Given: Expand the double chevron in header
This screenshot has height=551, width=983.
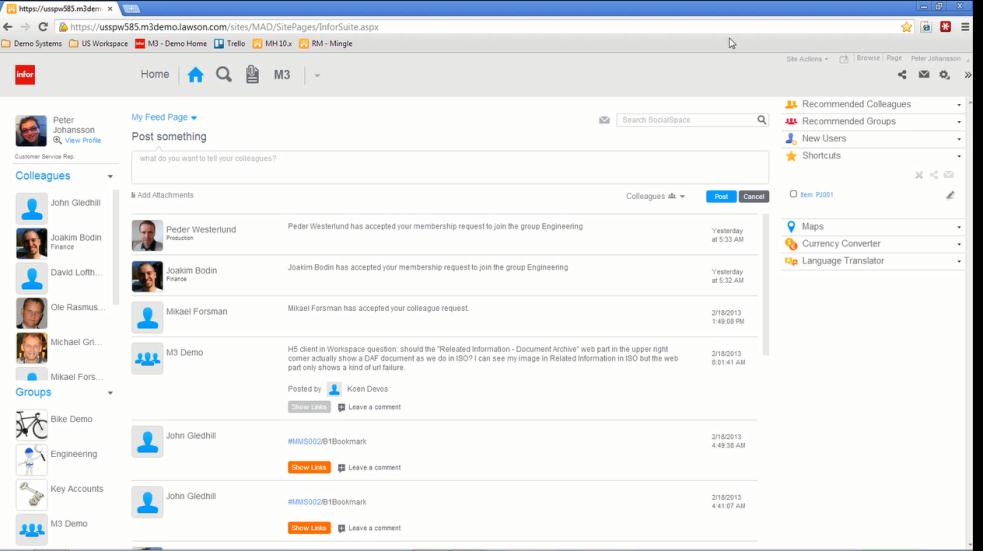Looking at the screenshot, I should click(968, 75).
